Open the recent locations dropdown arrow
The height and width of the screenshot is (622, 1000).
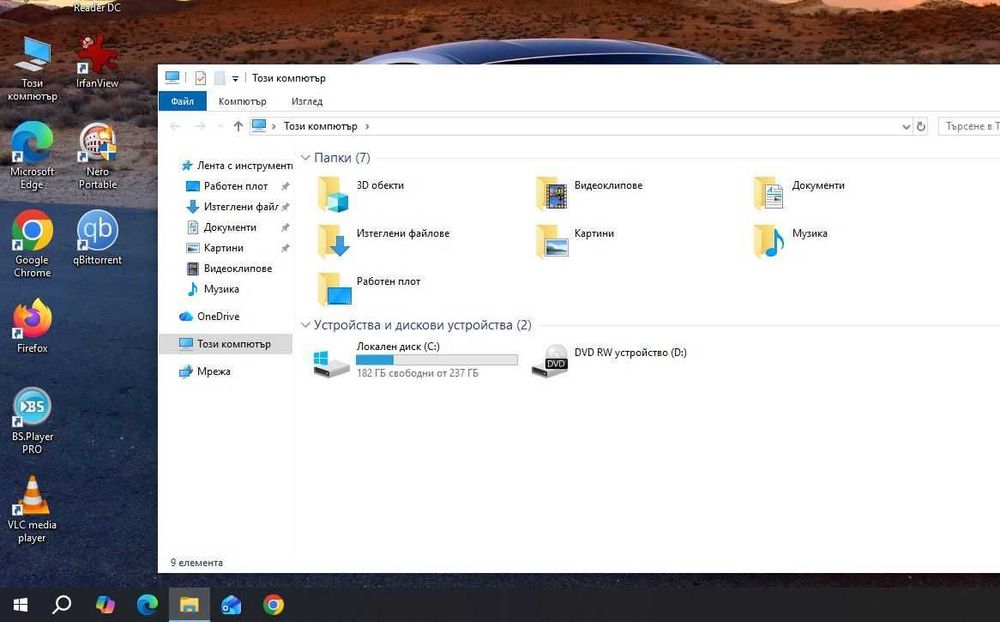(x=220, y=126)
